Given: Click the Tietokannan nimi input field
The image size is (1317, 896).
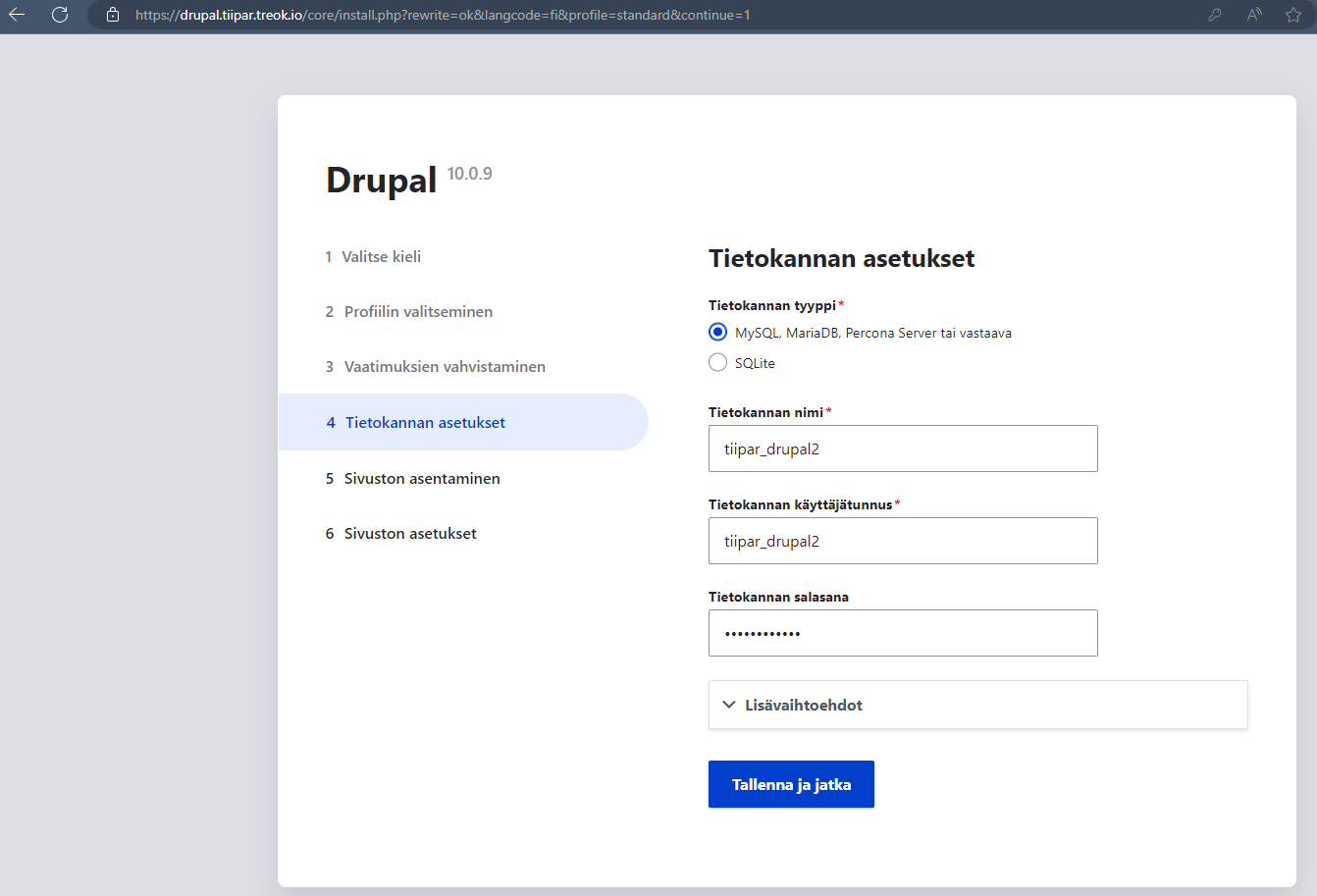Looking at the screenshot, I should [903, 448].
